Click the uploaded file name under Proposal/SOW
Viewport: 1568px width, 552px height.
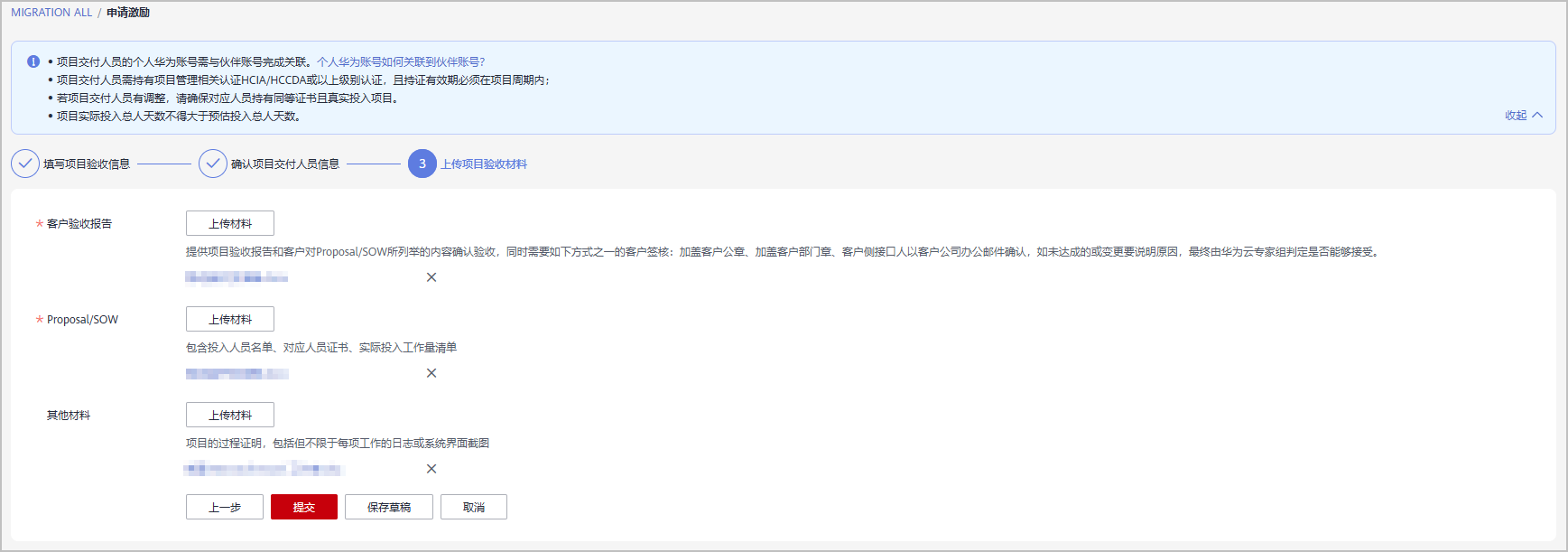[237, 373]
